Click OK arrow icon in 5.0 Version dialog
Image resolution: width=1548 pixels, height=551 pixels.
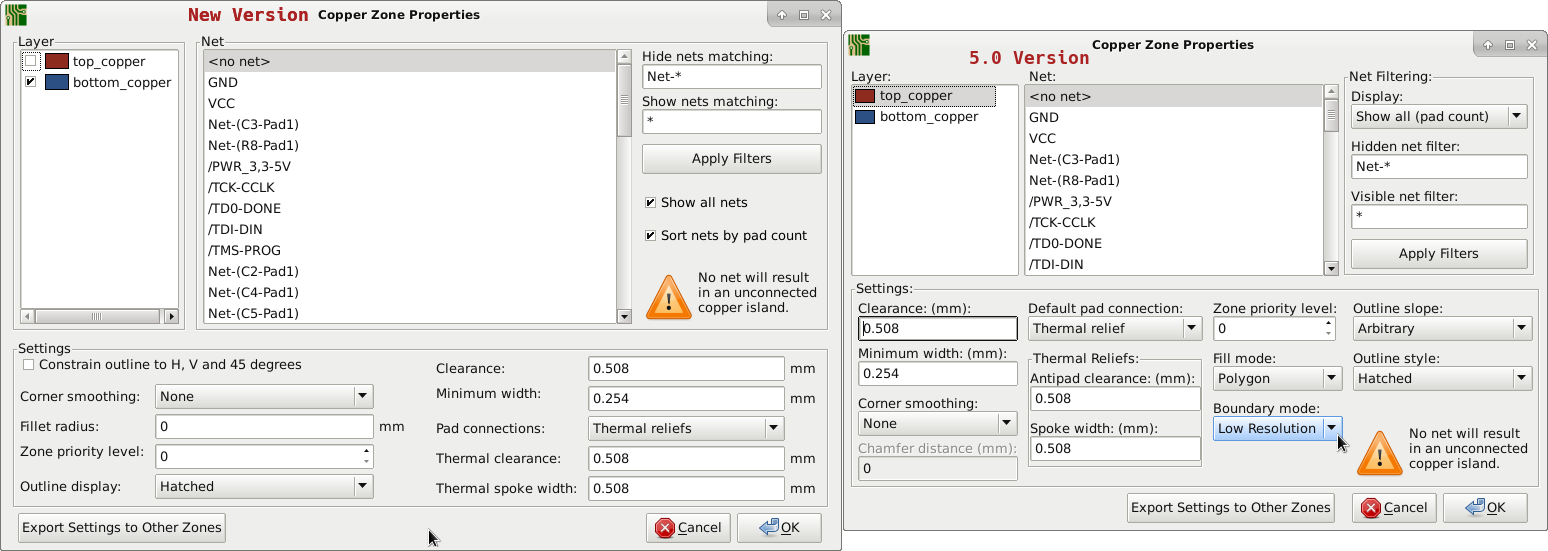point(1470,508)
